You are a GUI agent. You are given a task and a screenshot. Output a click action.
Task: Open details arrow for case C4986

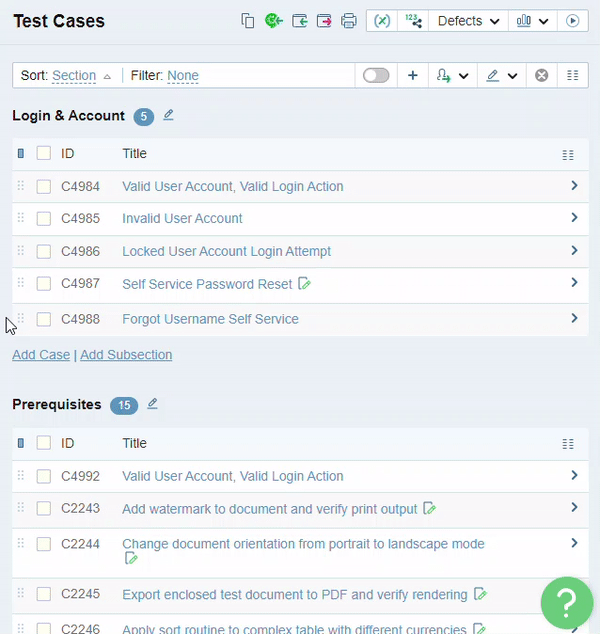coord(574,251)
